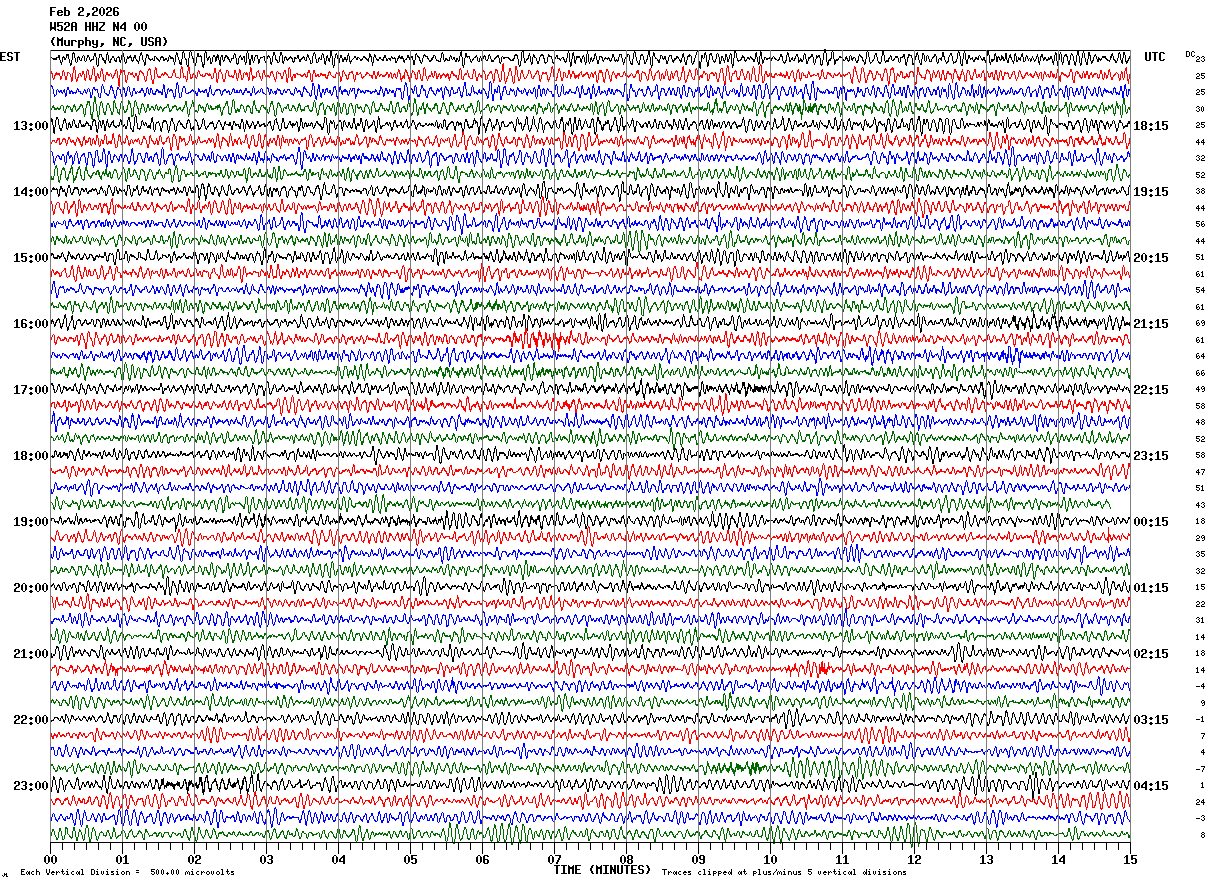The height and width of the screenshot is (886, 1210).
Task: Click the 03:15 UTC time label
Action: point(1151,720)
